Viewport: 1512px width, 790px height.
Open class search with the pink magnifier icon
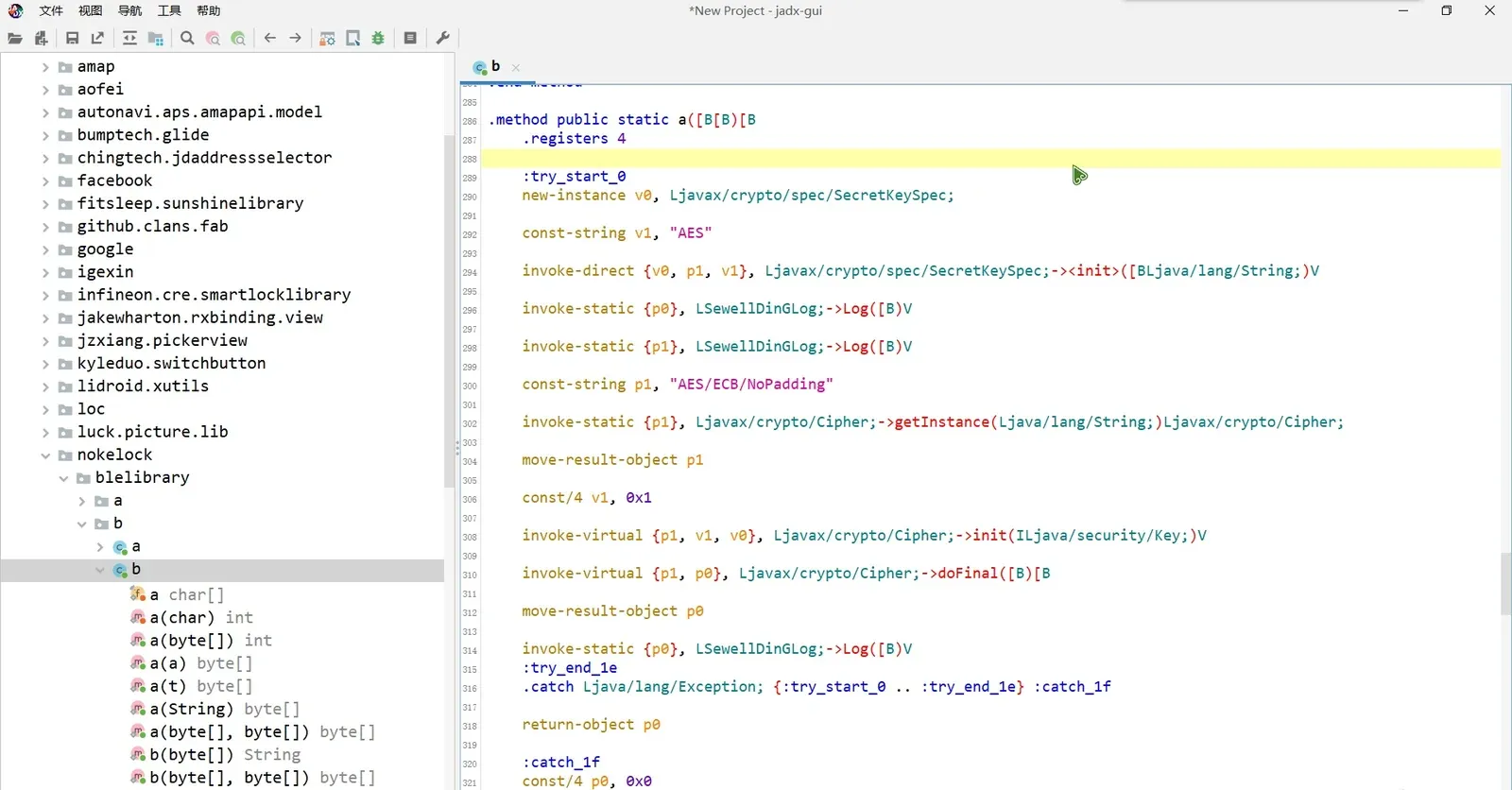click(x=213, y=39)
